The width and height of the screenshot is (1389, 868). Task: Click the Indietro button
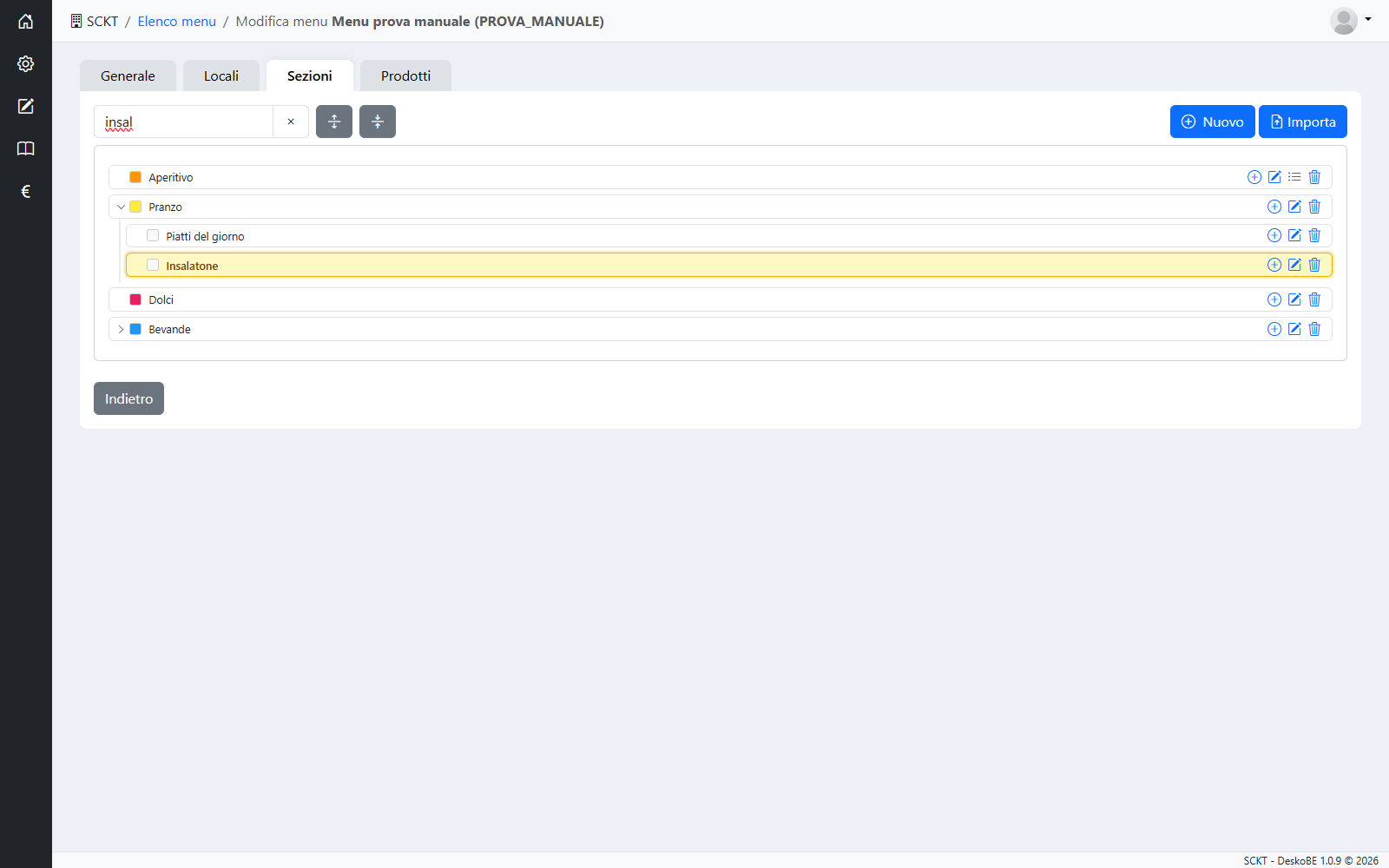[x=128, y=398]
